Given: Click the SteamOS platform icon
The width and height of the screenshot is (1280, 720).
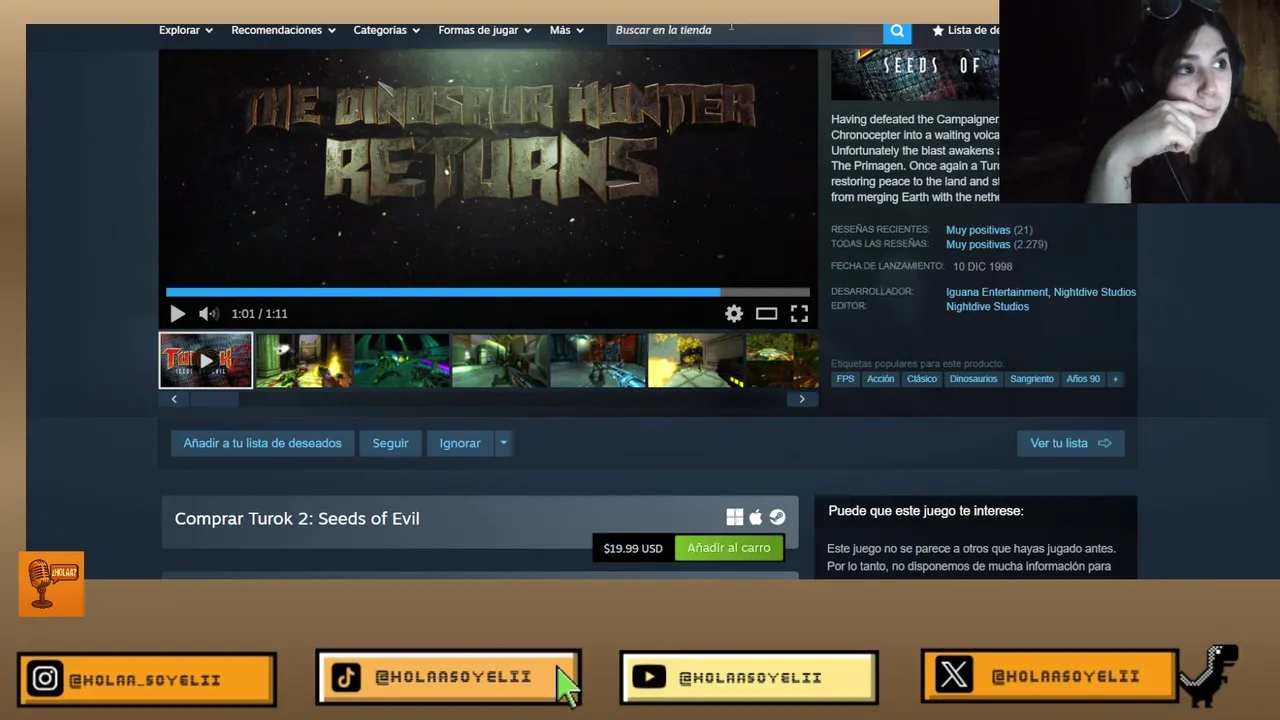Looking at the screenshot, I should pos(777,517).
